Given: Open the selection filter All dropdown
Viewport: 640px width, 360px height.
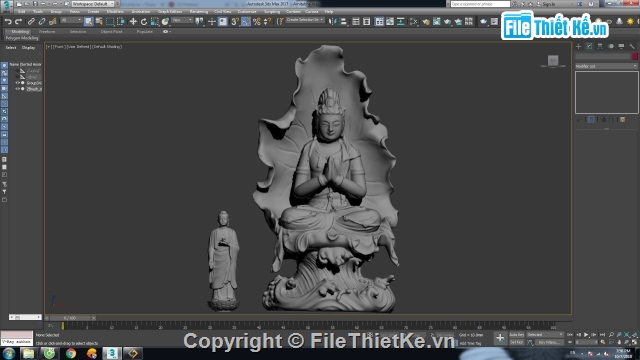Looking at the screenshot, I should coord(71,20).
